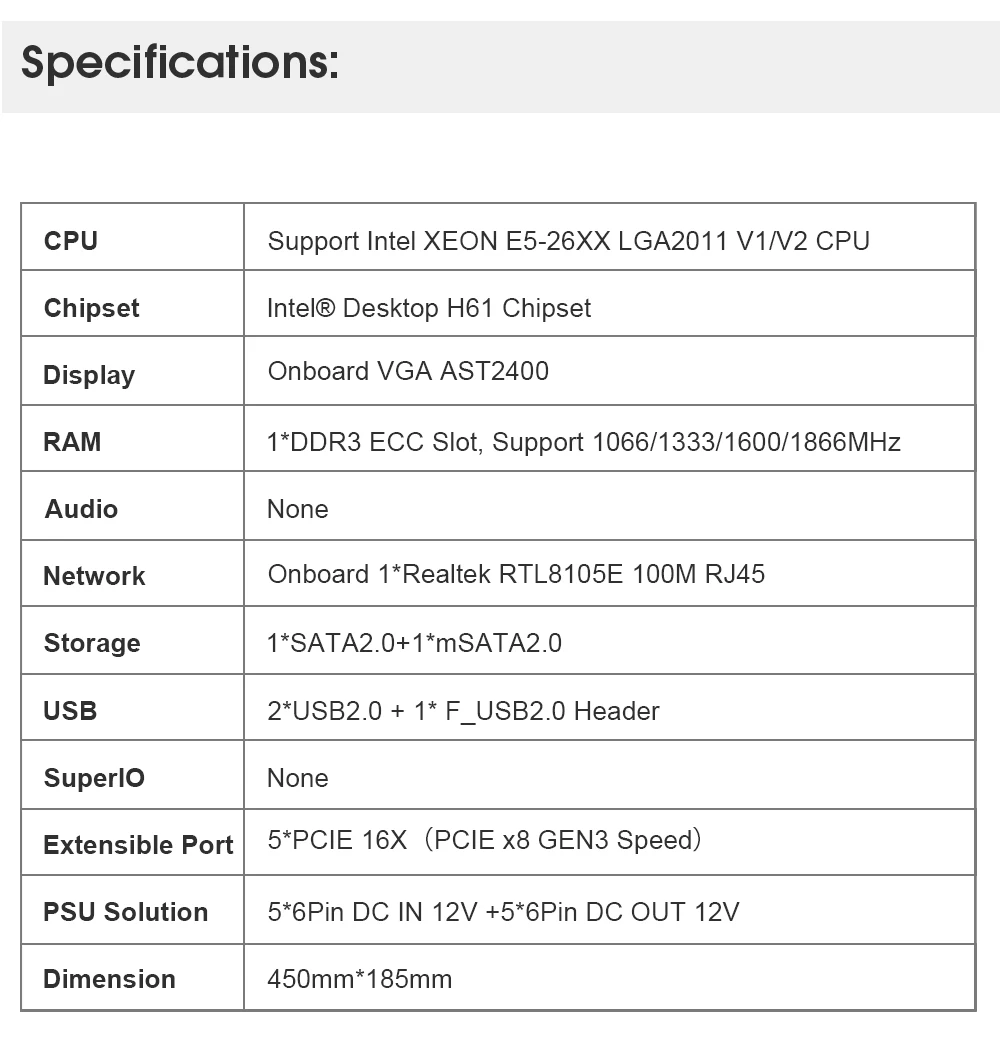Click the Network row label
This screenshot has width=1000, height=1046.
[x=94, y=576]
